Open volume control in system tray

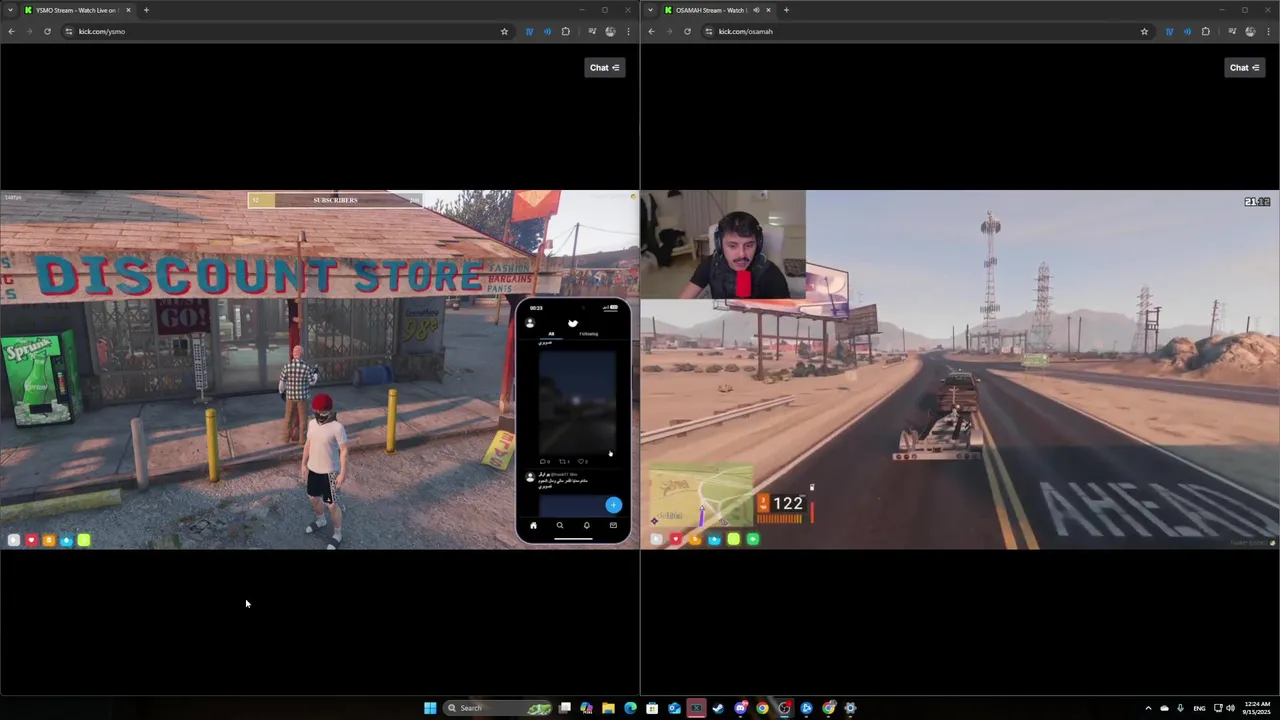[x=1230, y=708]
